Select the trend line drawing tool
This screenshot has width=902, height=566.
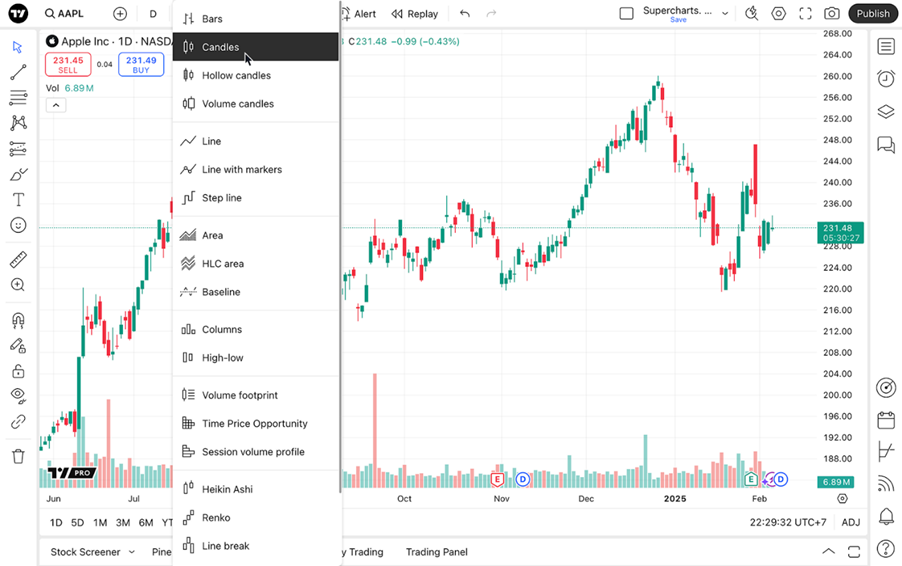click(18, 72)
